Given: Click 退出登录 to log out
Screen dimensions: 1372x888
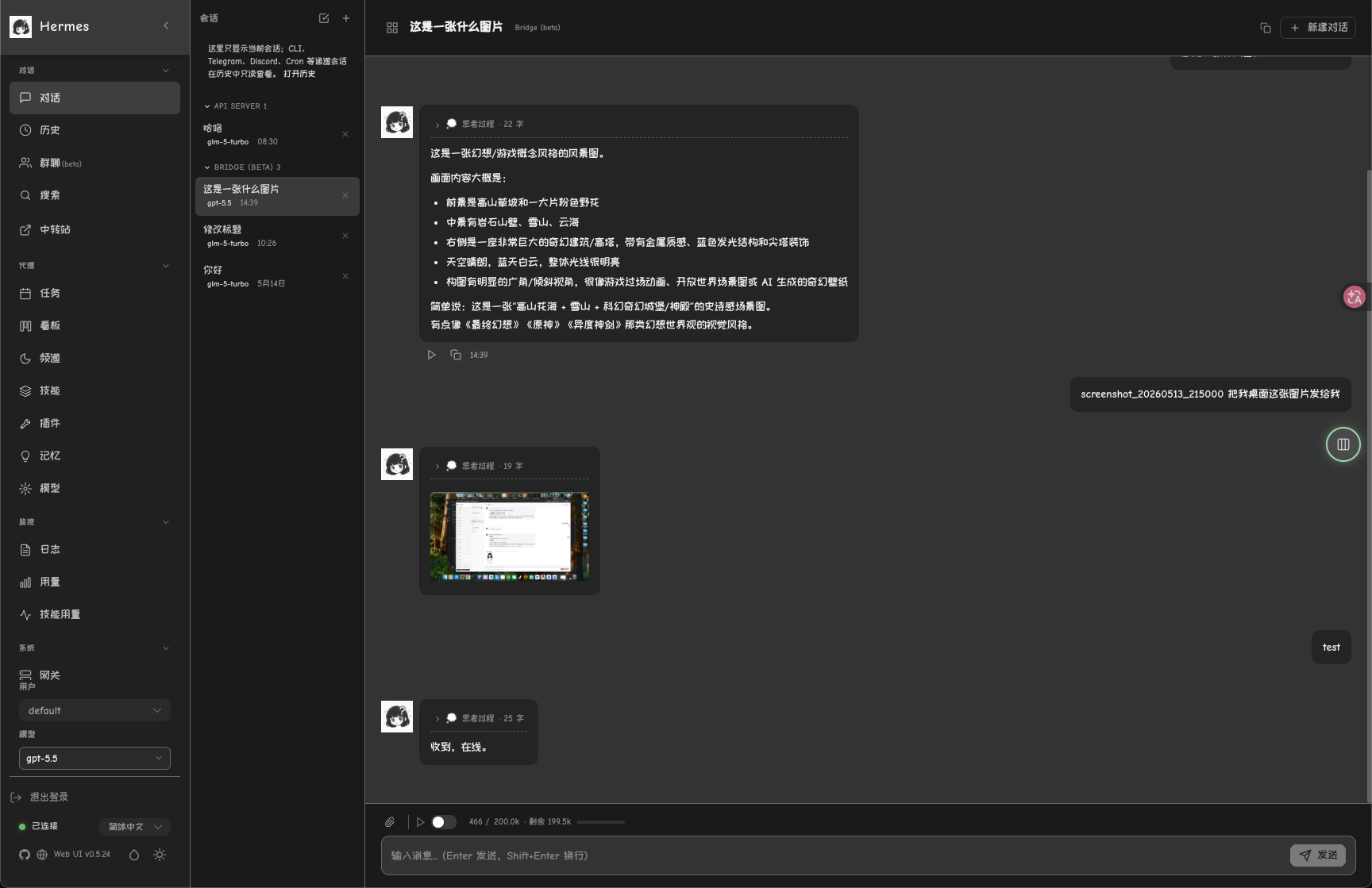Looking at the screenshot, I should pos(40,797).
